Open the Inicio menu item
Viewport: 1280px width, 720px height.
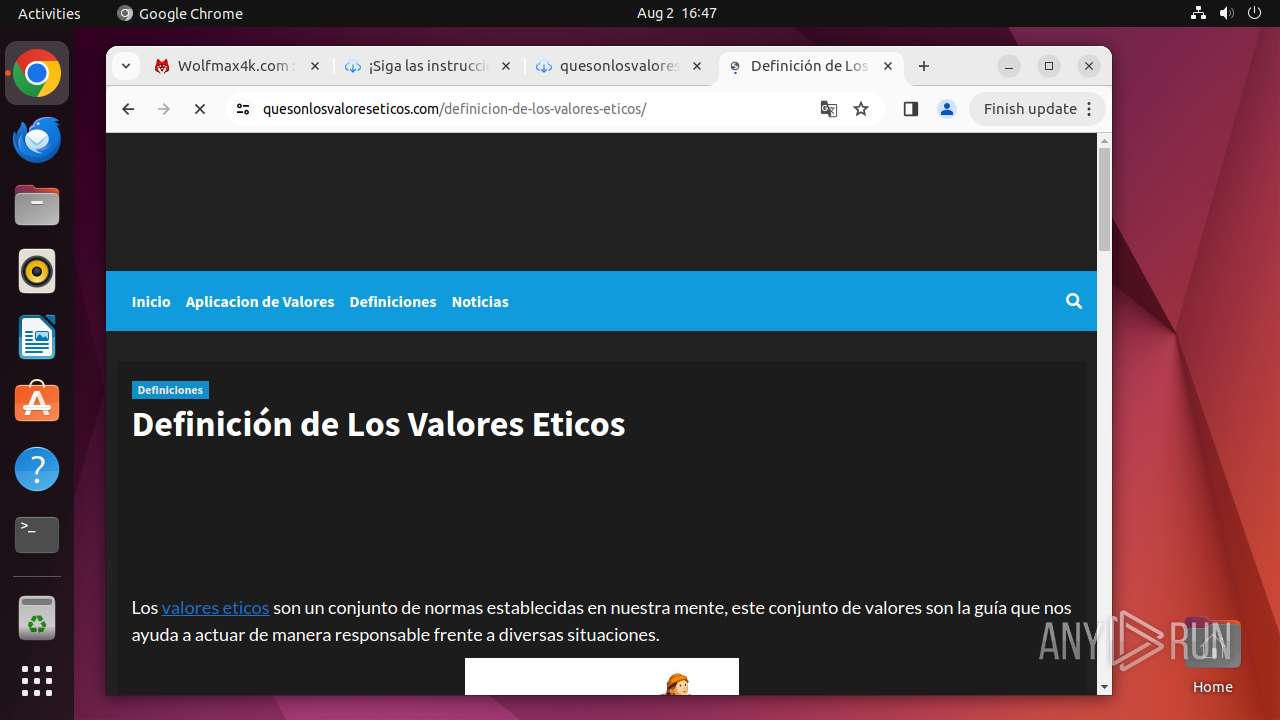click(151, 301)
